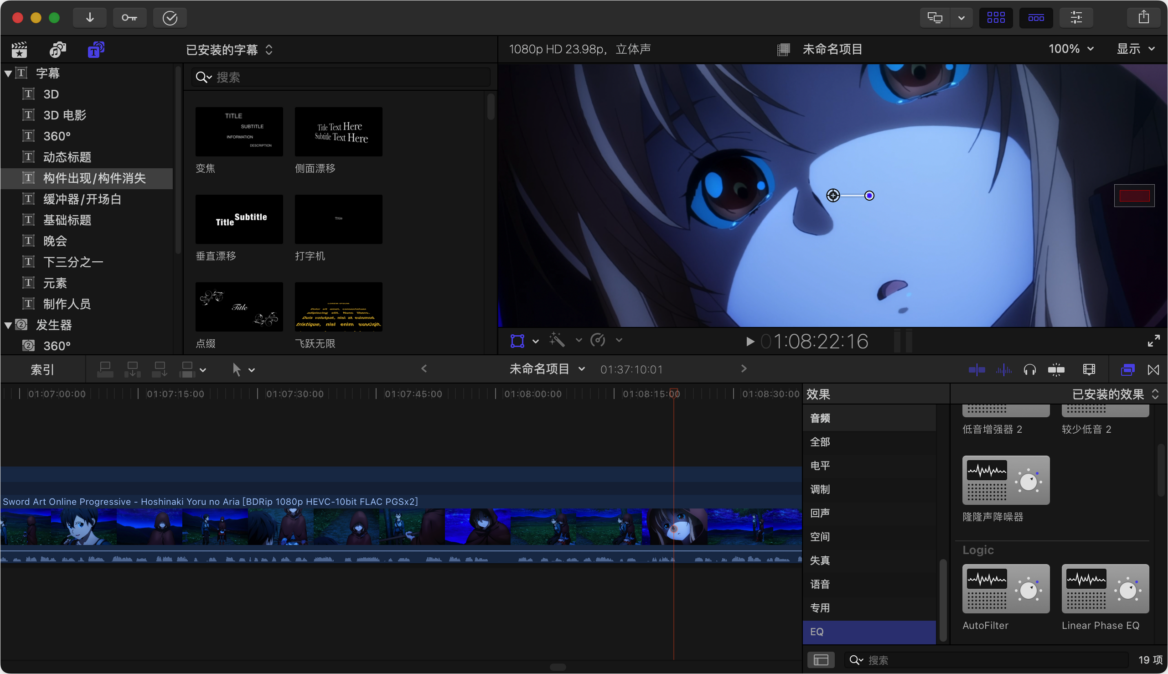Image resolution: width=1168 pixels, height=674 pixels.
Task: Open the 100% viewer zoom dropdown
Action: [1071, 49]
